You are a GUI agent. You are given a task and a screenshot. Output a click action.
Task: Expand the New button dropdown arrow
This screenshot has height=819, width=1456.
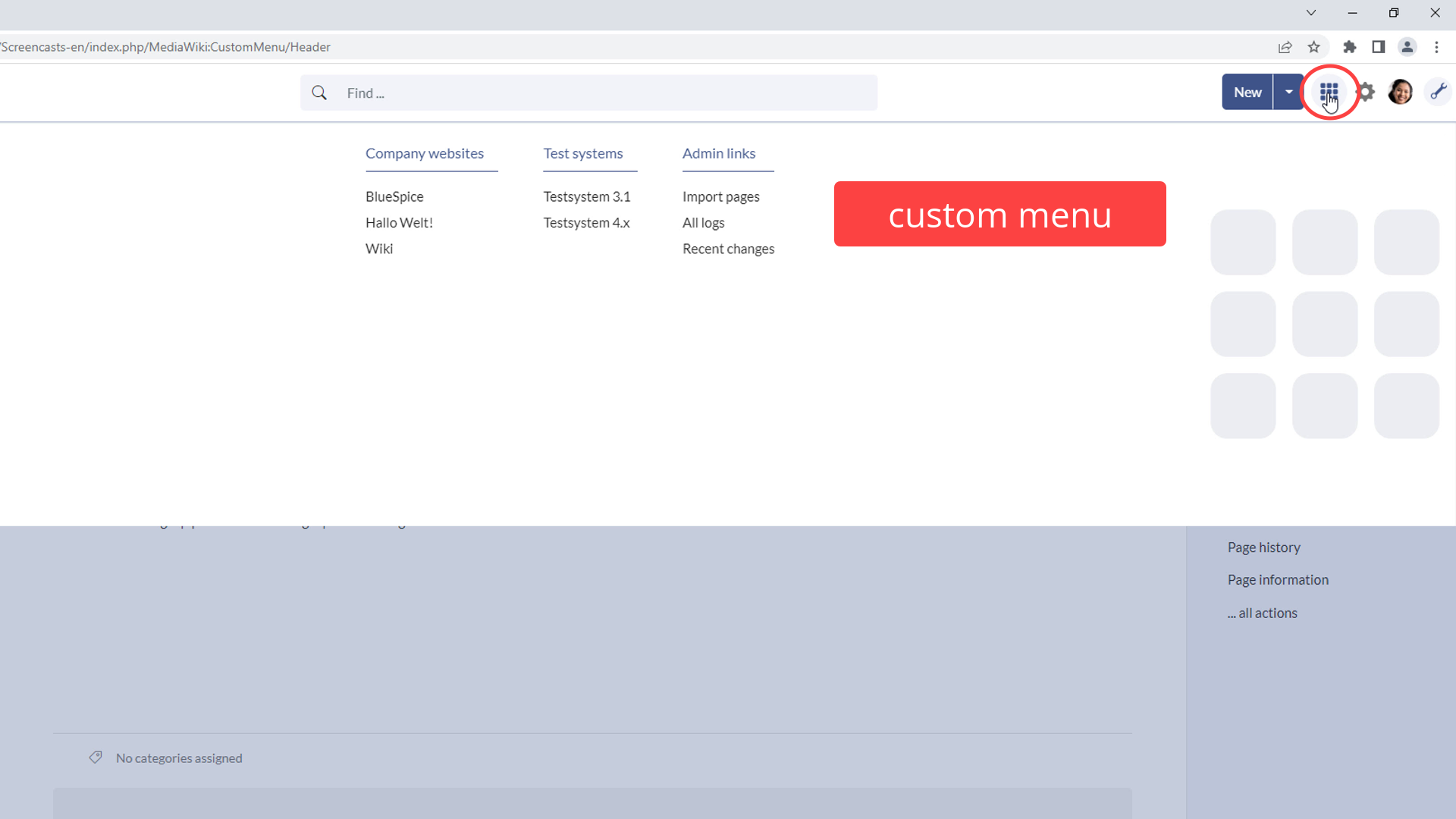pyautogui.click(x=1288, y=92)
